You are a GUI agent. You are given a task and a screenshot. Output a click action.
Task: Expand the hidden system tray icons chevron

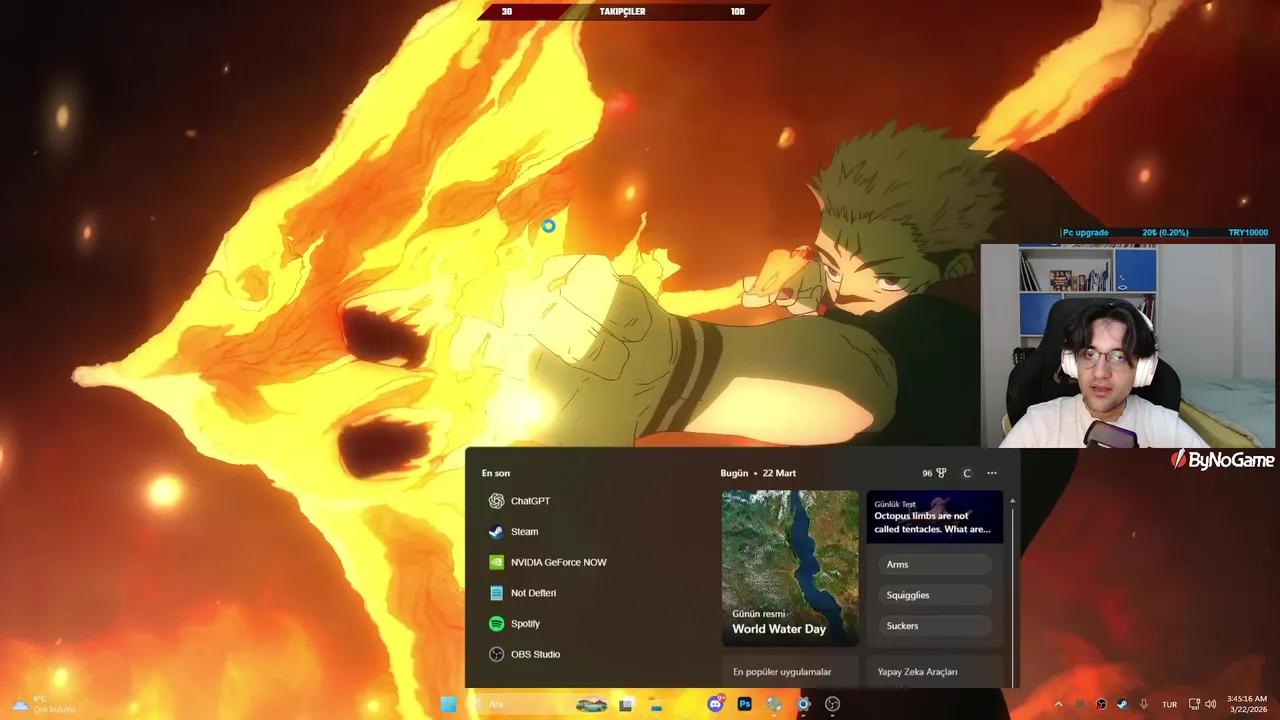(1059, 704)
